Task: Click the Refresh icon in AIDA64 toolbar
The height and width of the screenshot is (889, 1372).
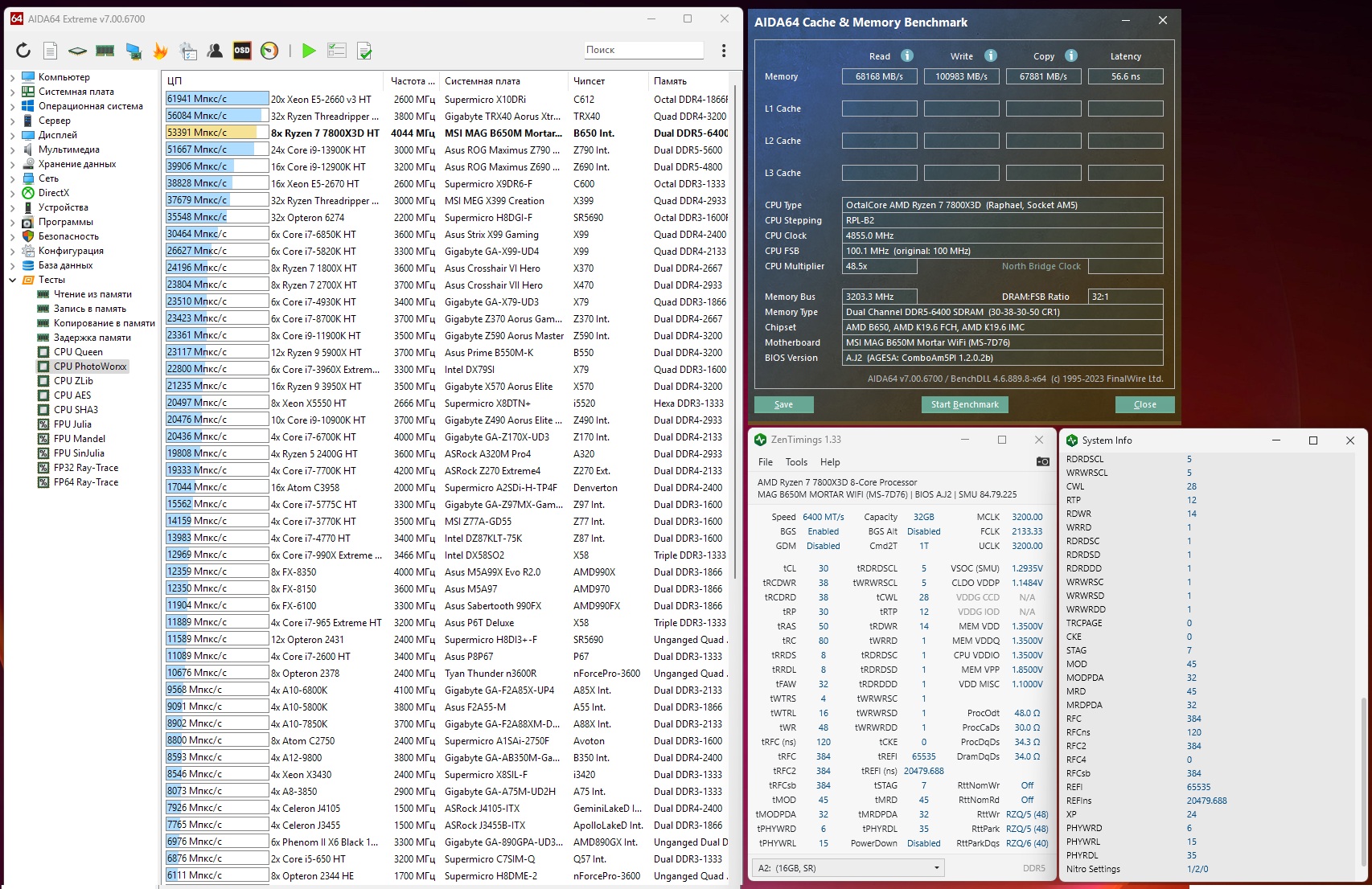Action: tap(23, 51)
